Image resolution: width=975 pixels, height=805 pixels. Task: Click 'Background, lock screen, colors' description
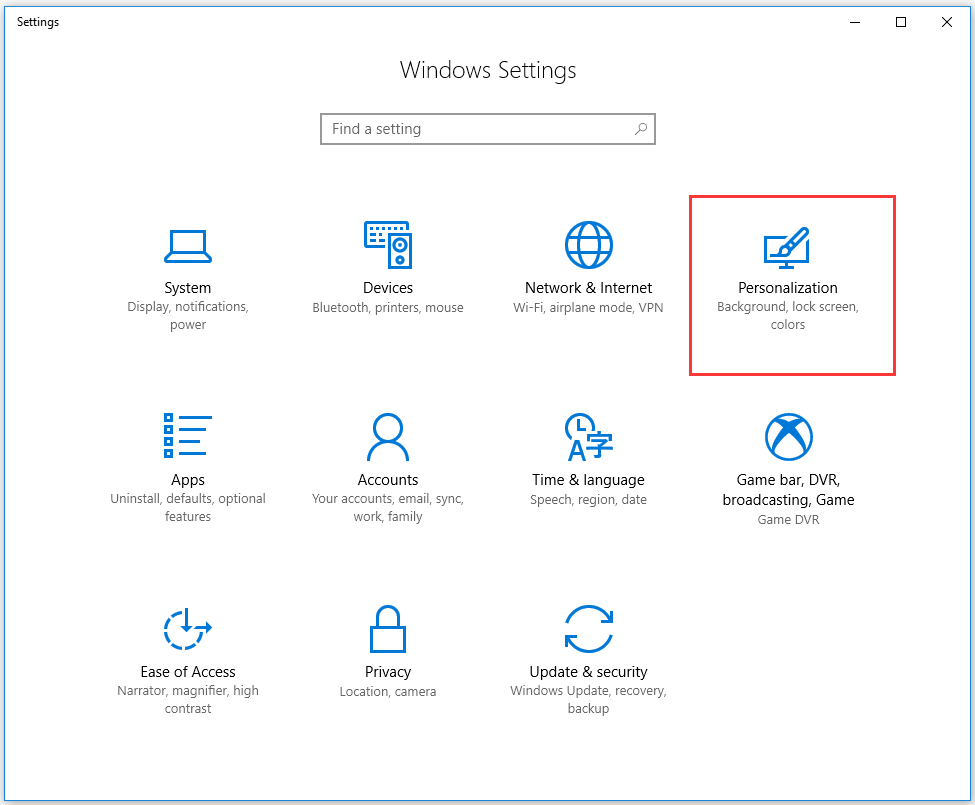pos(788,316)
